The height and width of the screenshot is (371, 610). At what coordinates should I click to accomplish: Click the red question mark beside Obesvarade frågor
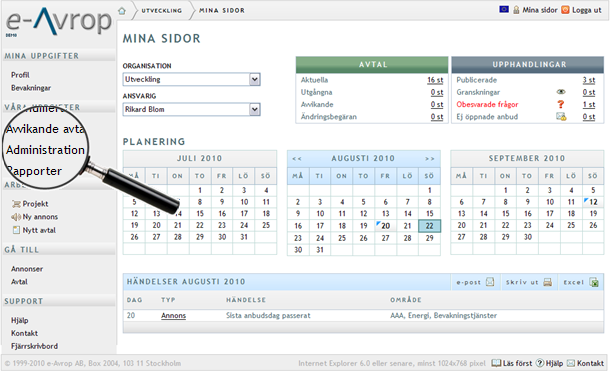click(x=561, y=104)
